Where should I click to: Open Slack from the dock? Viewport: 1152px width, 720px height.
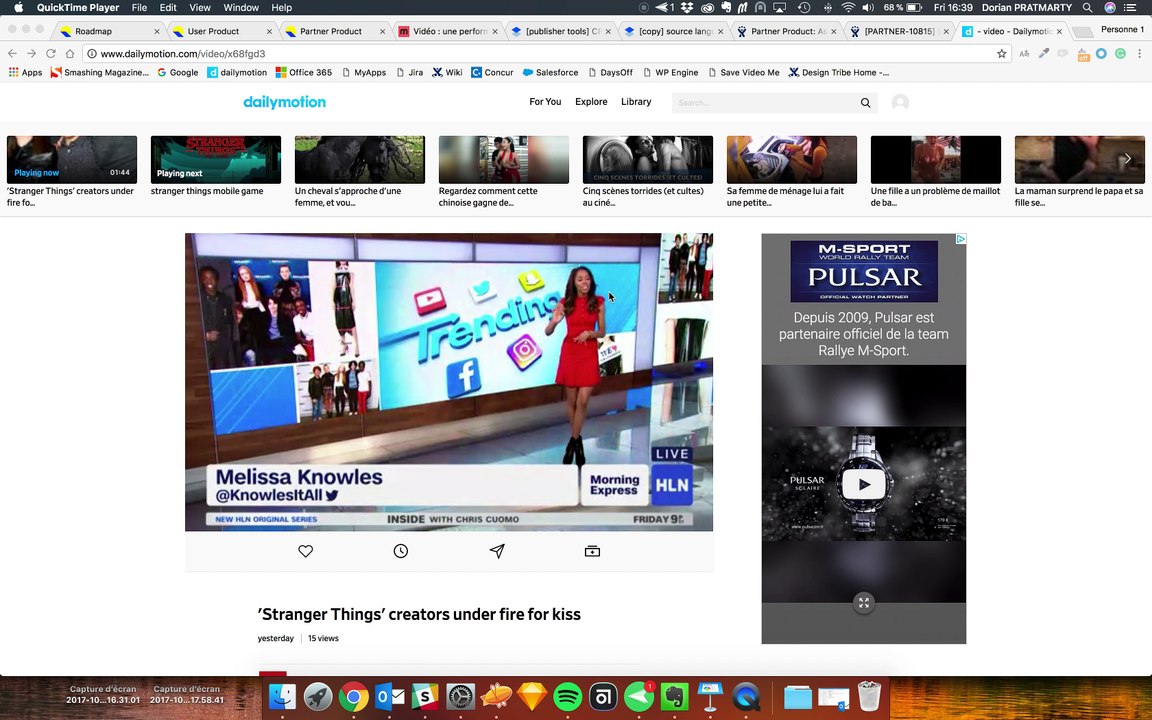[425, 696]
